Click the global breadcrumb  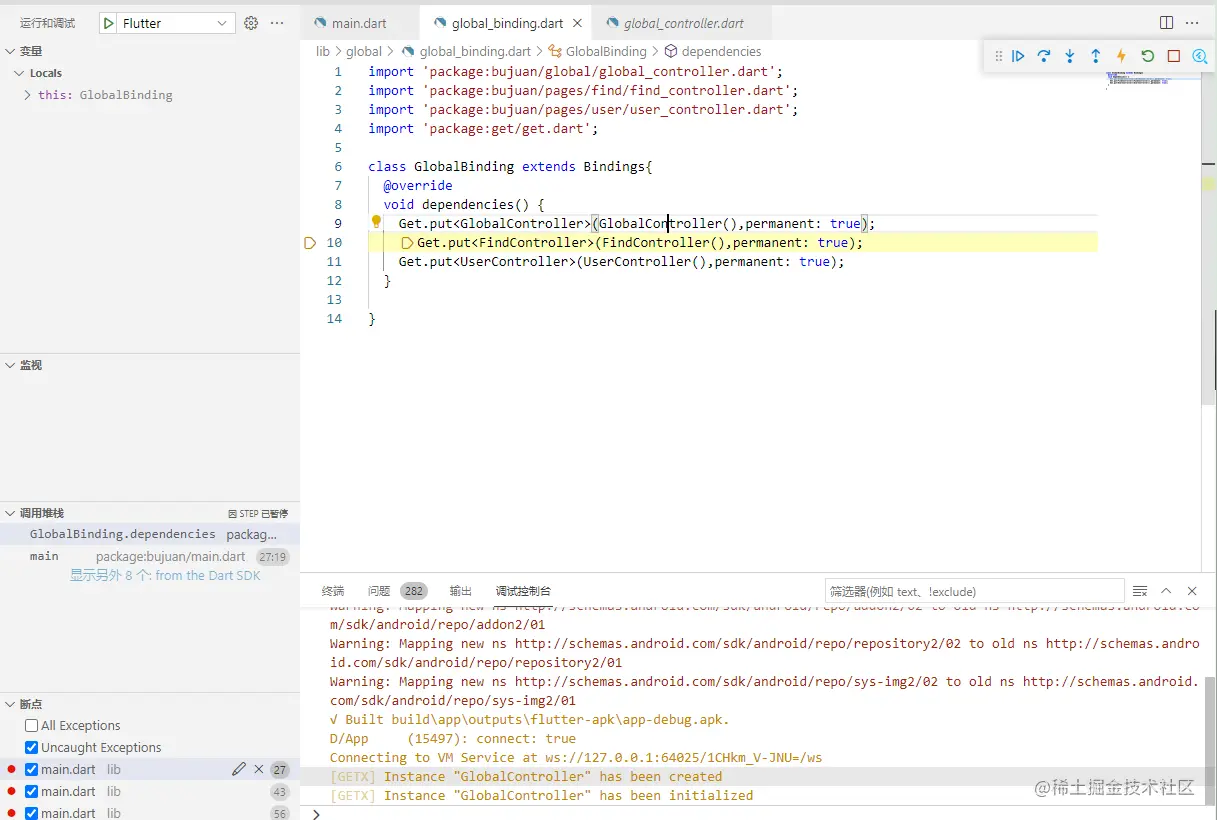click(364, 51)
